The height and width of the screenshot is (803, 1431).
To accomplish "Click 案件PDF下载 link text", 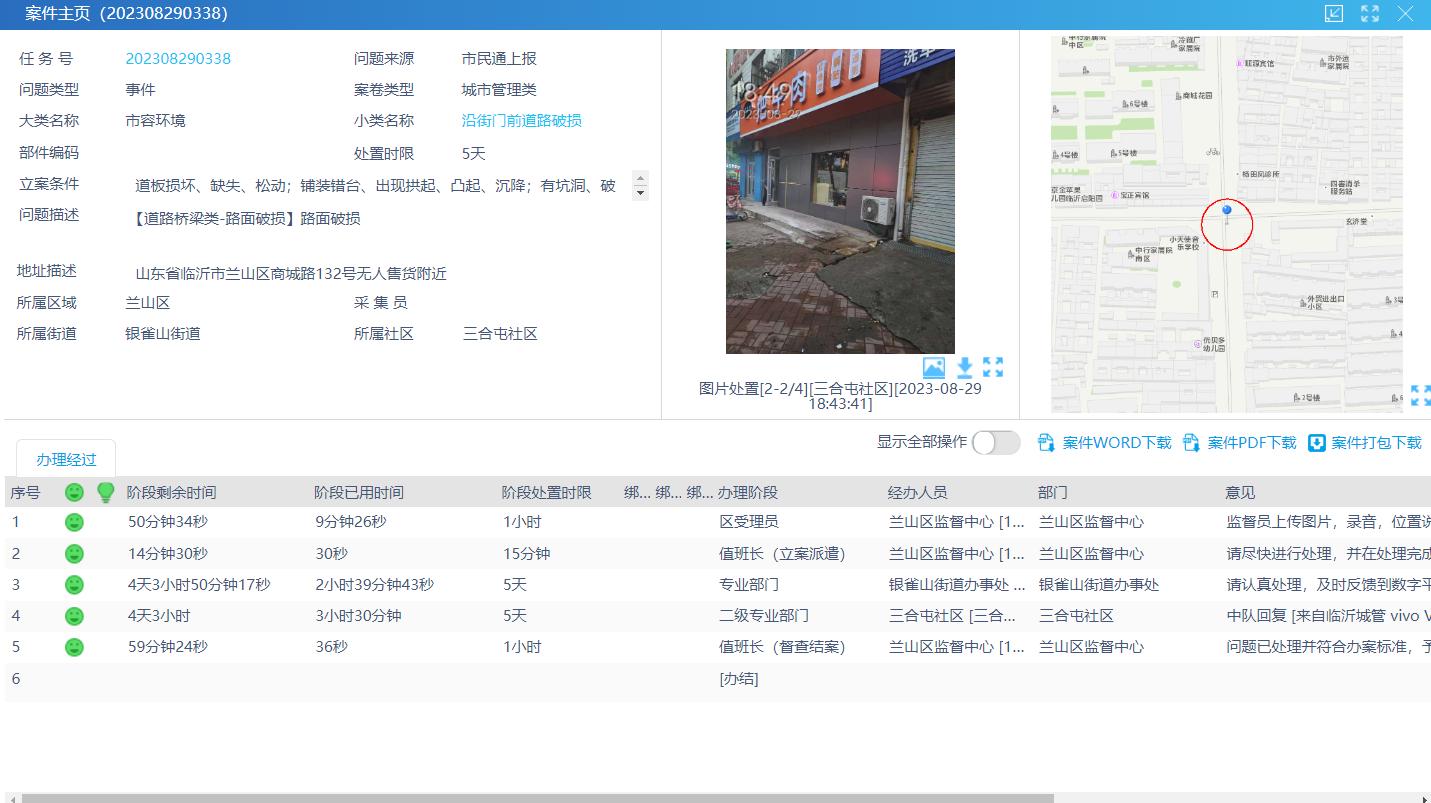I will tap(1252, 442).
